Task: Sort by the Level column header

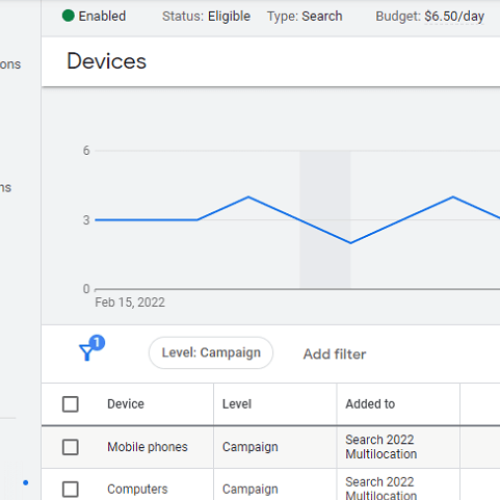Action: pos(237,404)
